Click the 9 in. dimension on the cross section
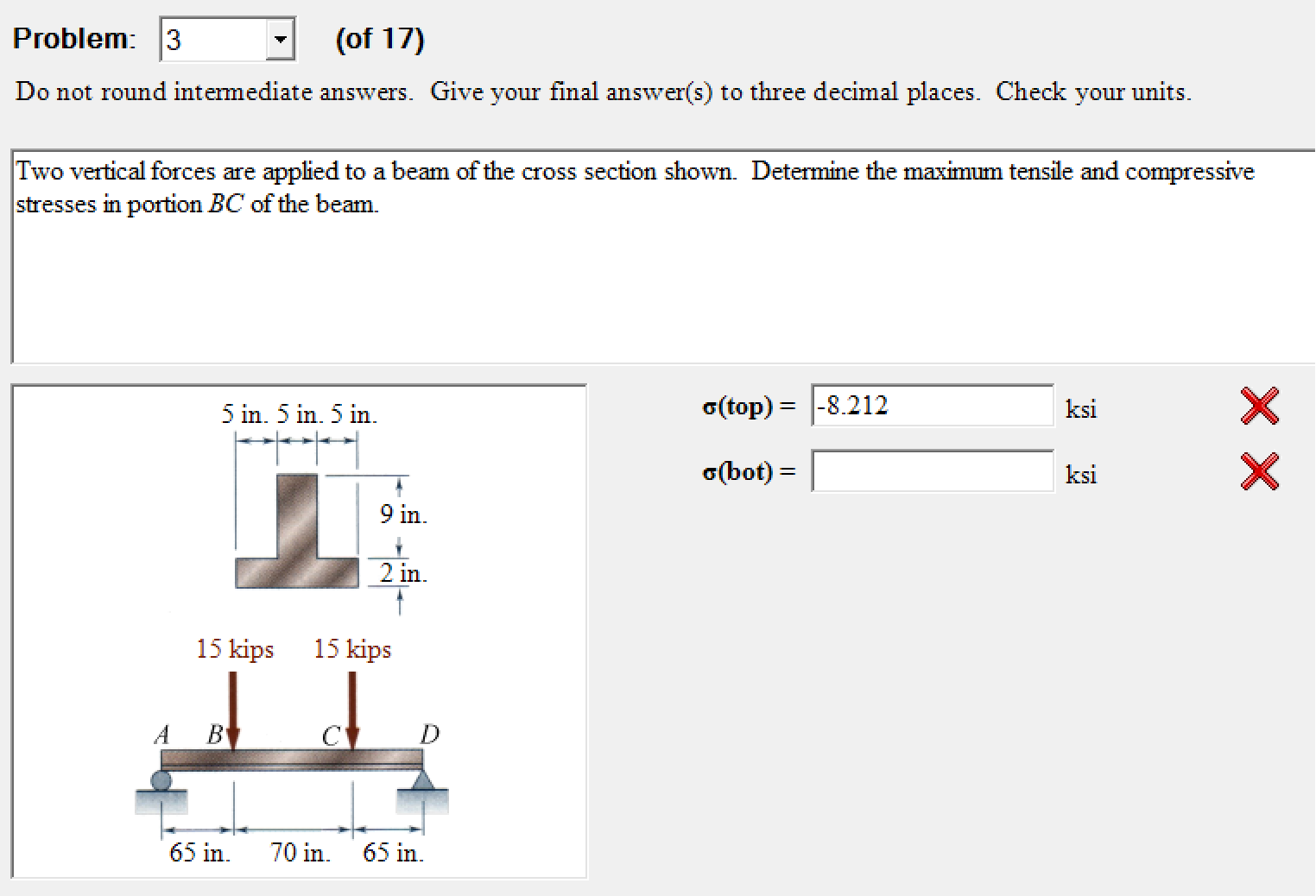Viewport: 1316px width, 896px height. pos(402,515)
